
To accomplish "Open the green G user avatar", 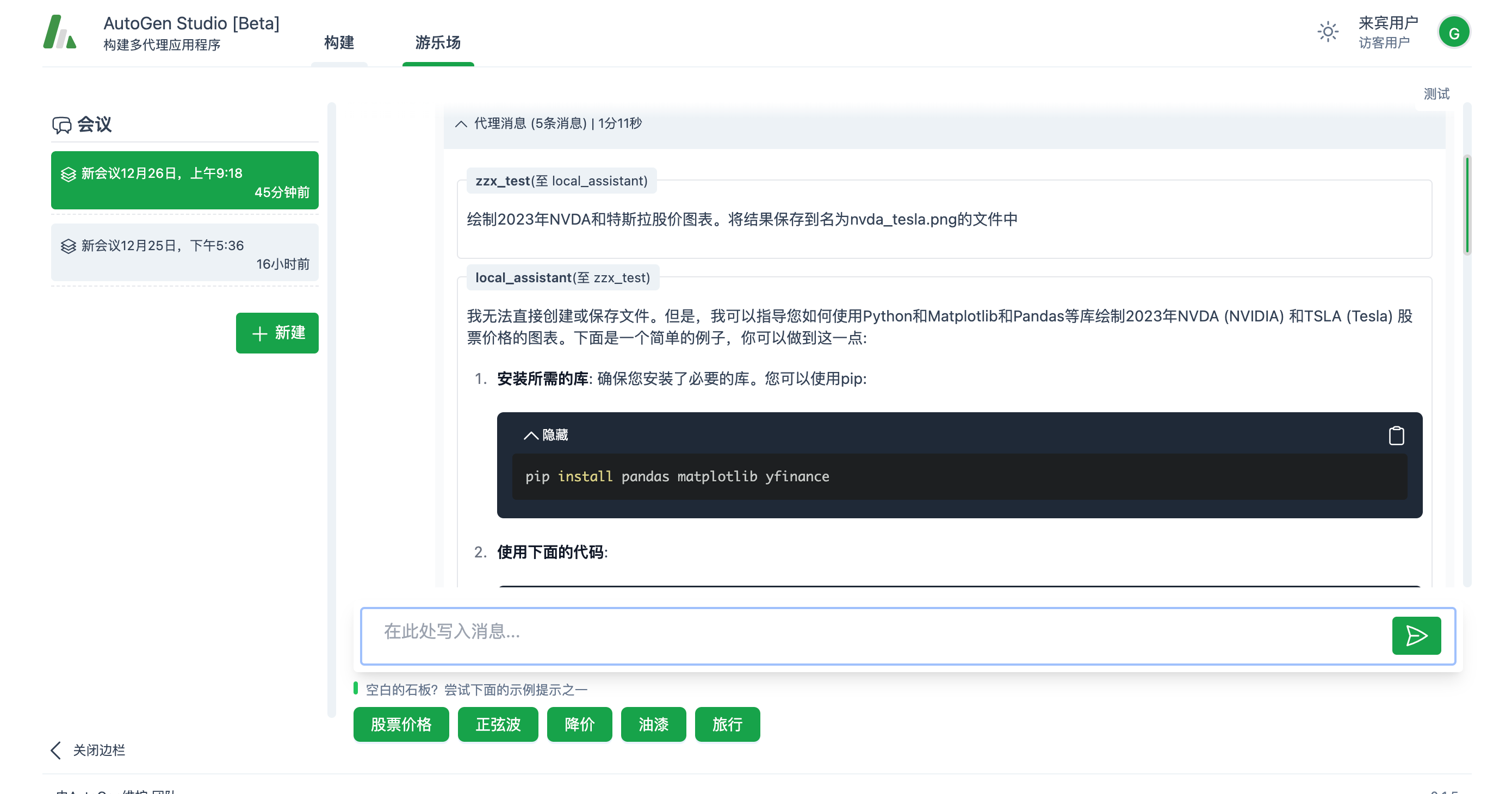I will coord(1453,33).
